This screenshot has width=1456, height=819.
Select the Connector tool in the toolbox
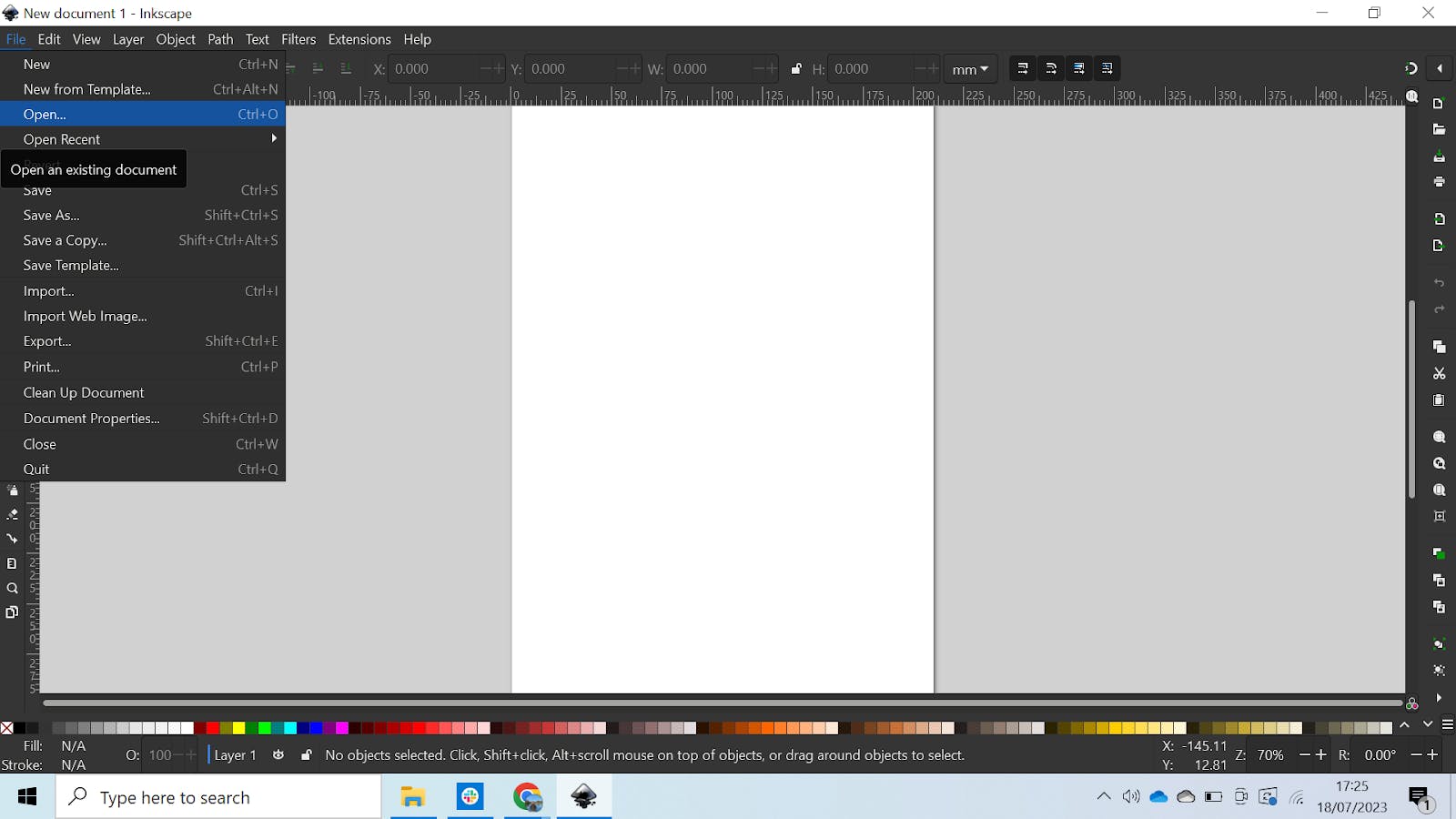(13, 539)
